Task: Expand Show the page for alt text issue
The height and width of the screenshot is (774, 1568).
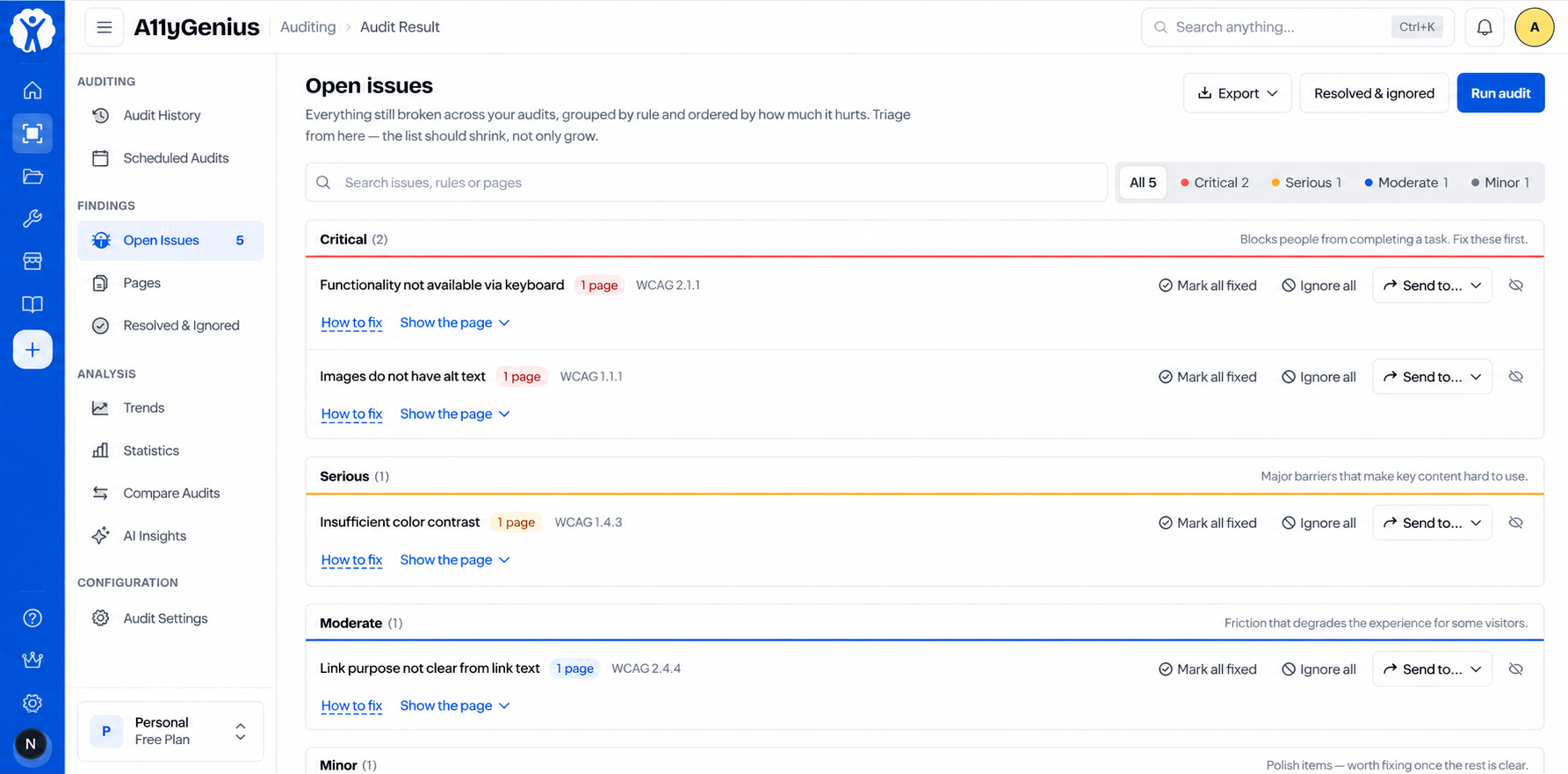Action: (x=455, y=414)
